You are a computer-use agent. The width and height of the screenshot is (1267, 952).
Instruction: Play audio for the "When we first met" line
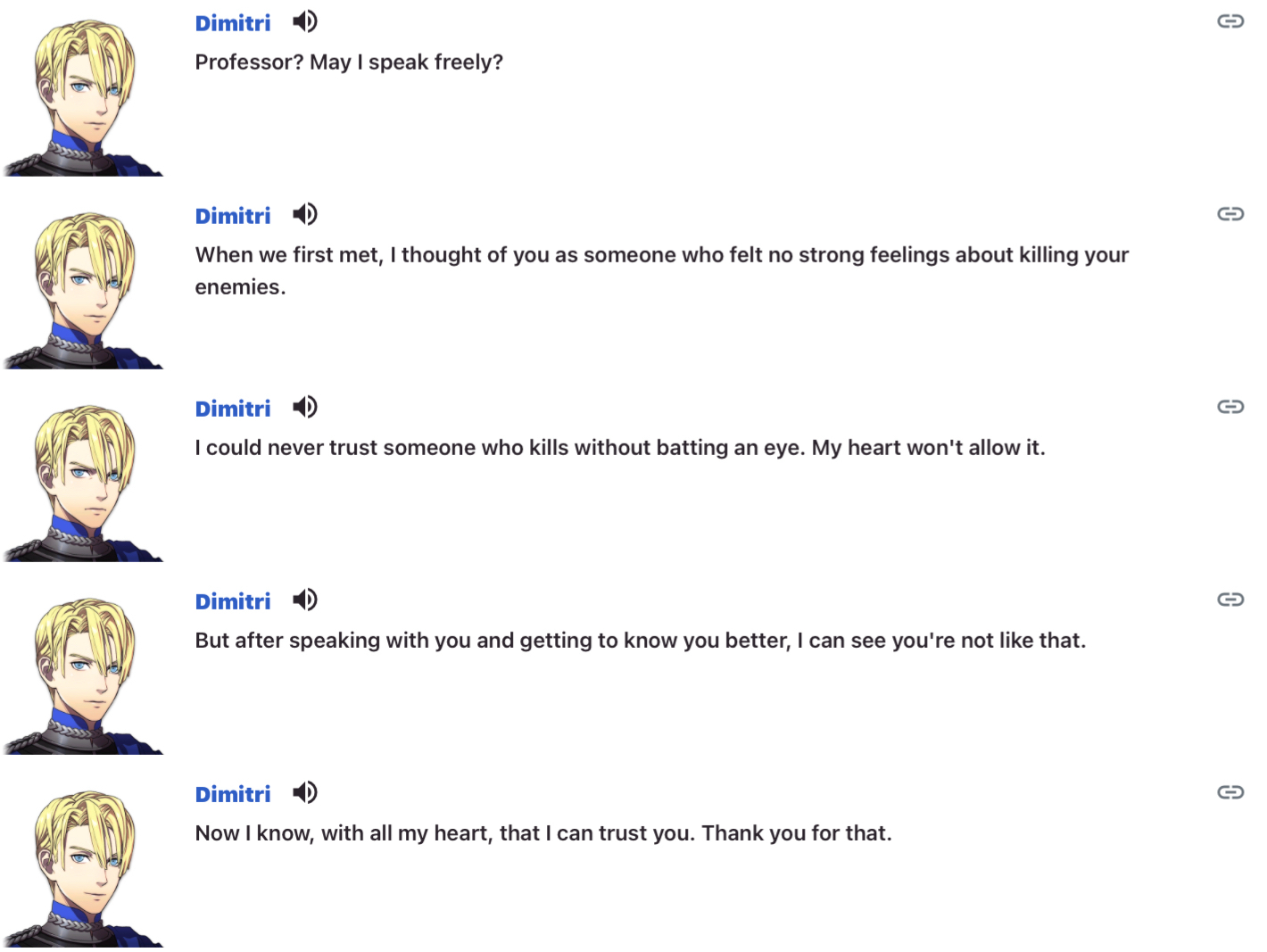click(305, 214)
